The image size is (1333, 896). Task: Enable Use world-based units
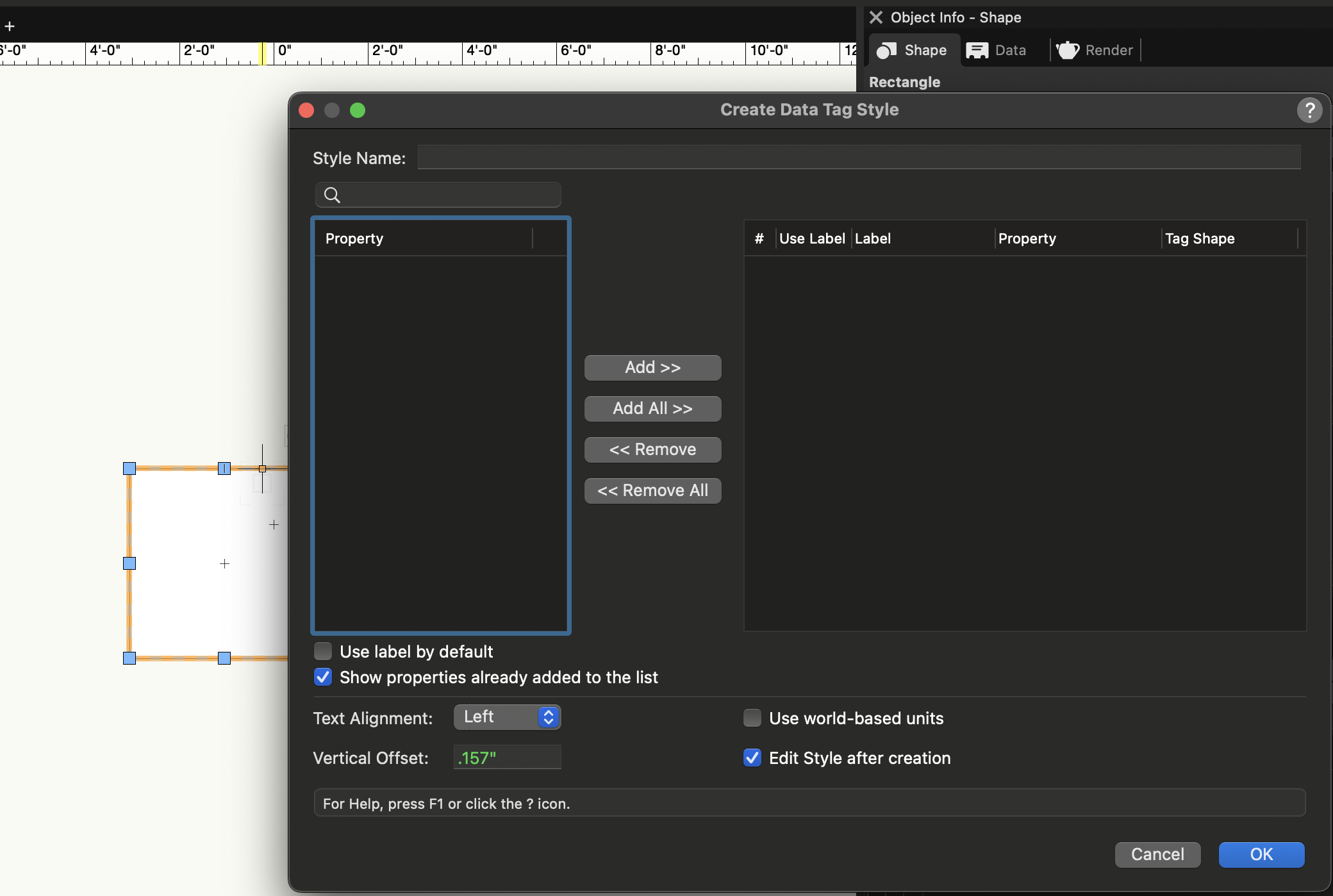[x=752, y=718]
